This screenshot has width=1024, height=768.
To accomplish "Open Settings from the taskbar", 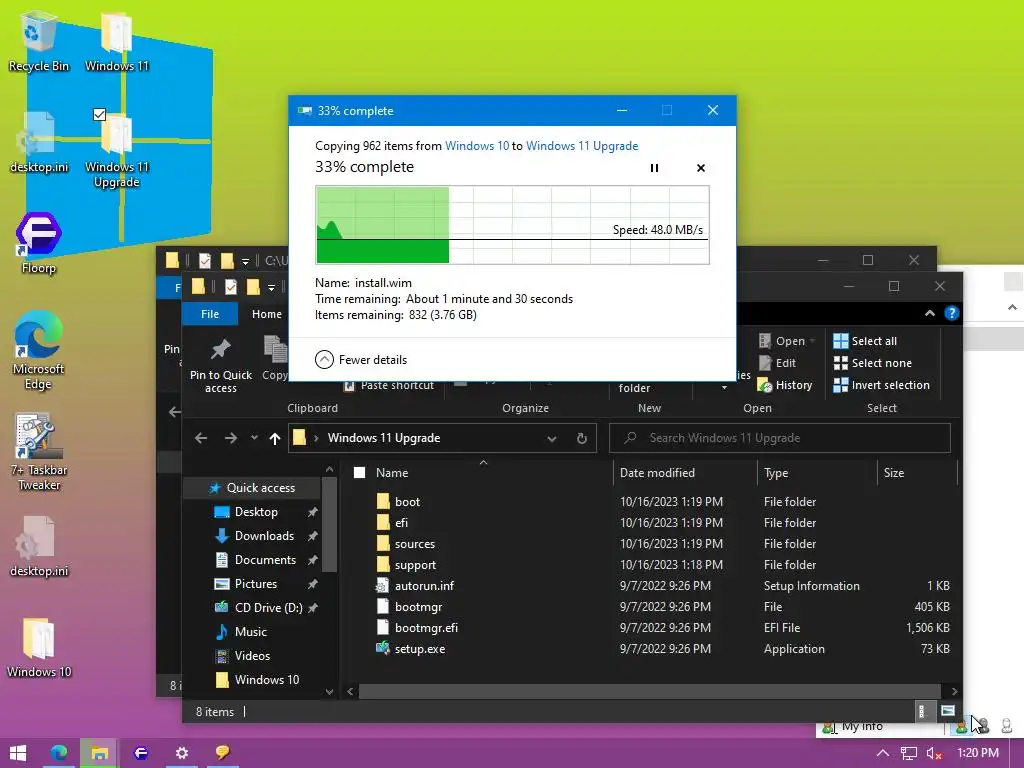I will coord(182,753).
